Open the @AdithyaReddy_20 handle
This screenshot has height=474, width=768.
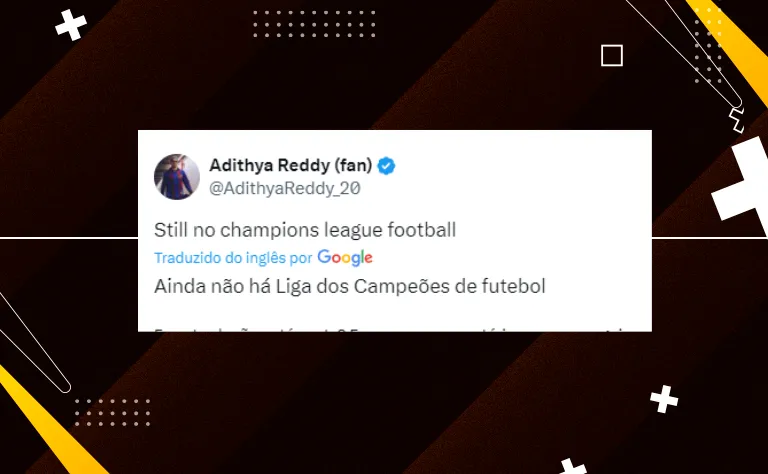pos(285,188)
